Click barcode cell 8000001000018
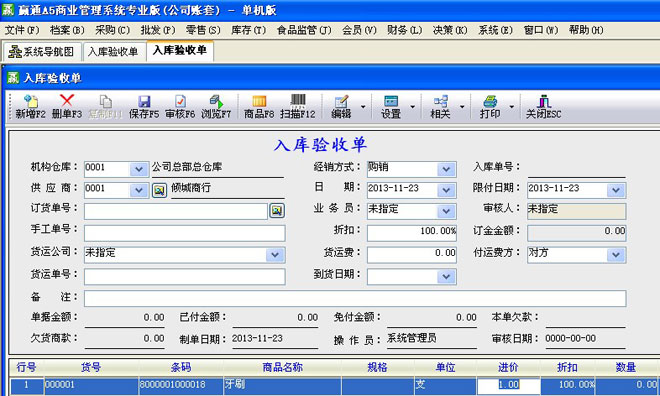The width and height of the screenshot is (660, 396). tap(181, 385)
